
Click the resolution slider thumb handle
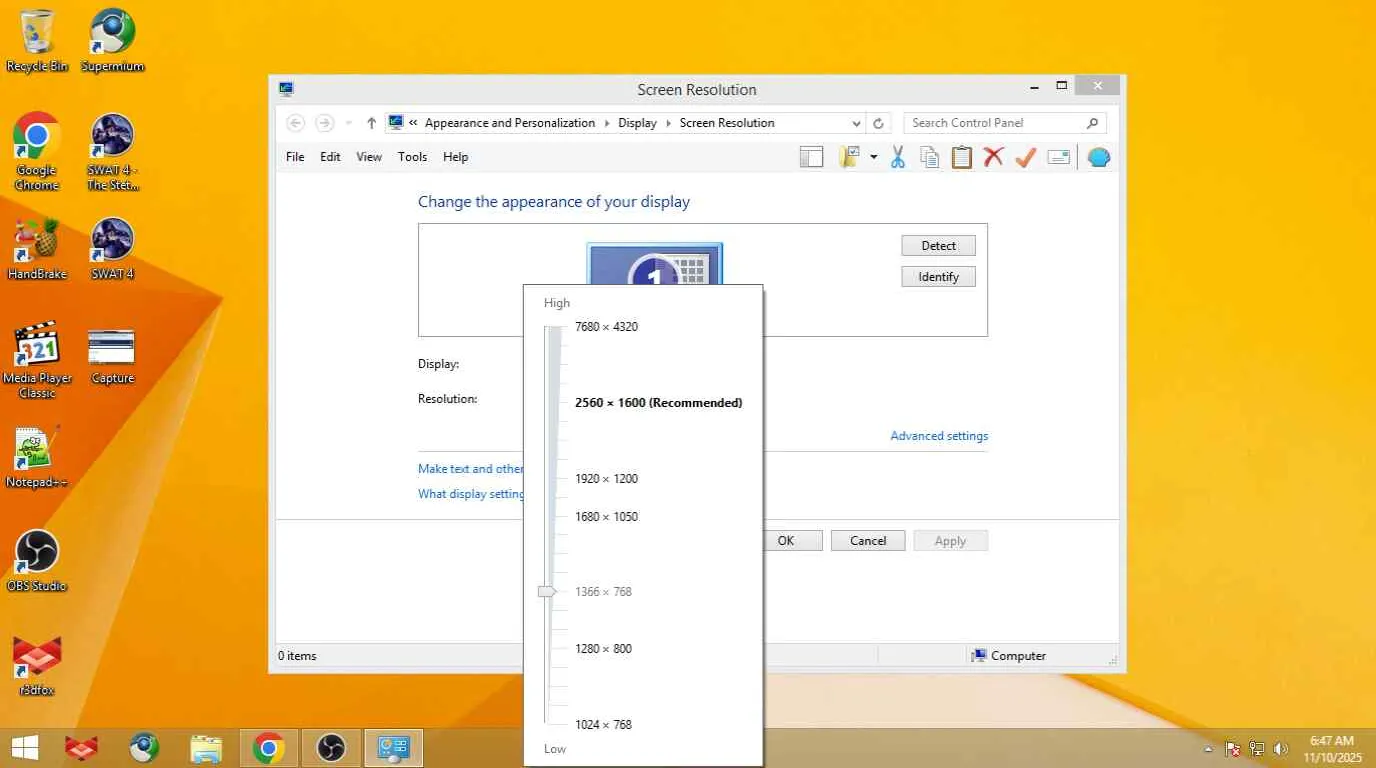click(546, 592)
